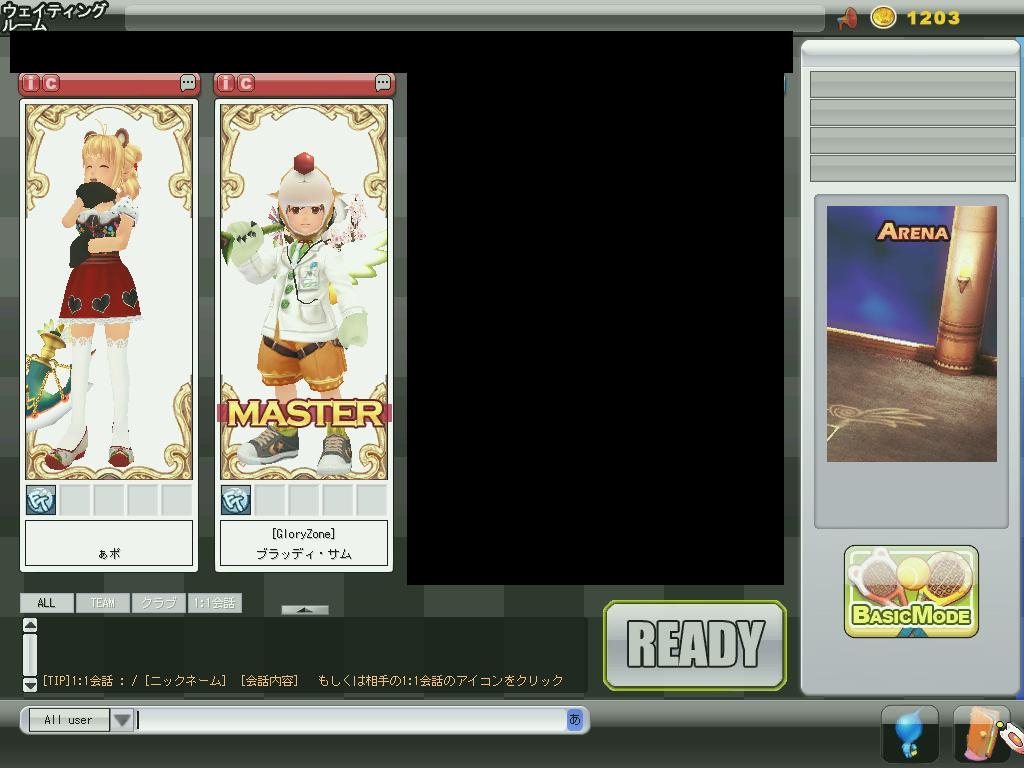
Task: Open 1:1 chat with the left player
Action: [188, 83]
